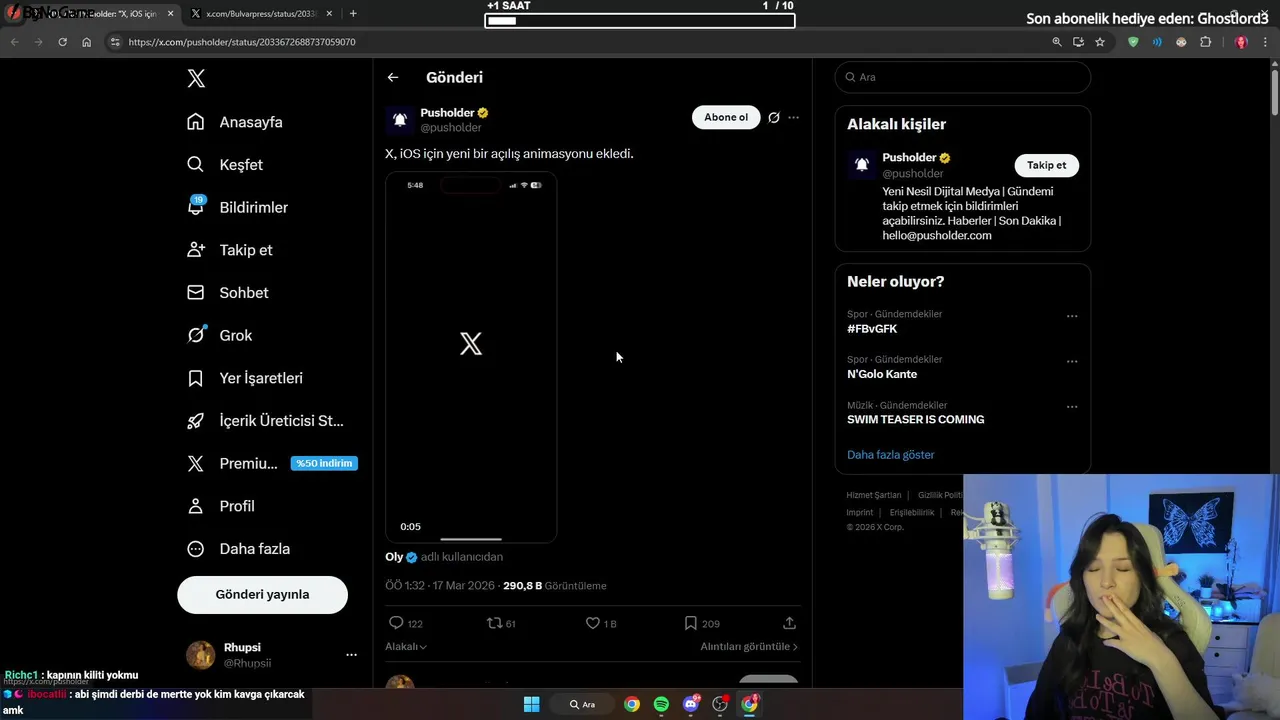Click Pusholder name in Alakalı kişiler
This screenshot has width=1280, height=720.
pos(909,158)
